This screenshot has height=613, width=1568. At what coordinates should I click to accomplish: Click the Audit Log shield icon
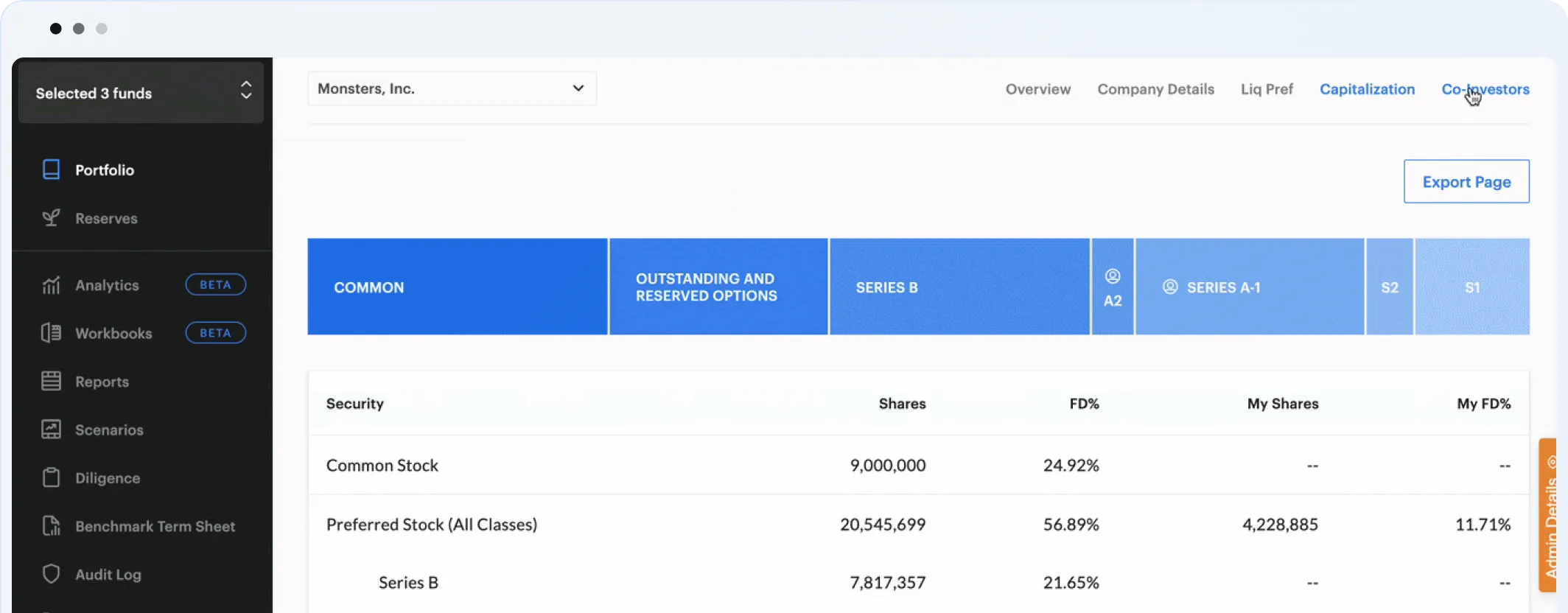(51, 574)
